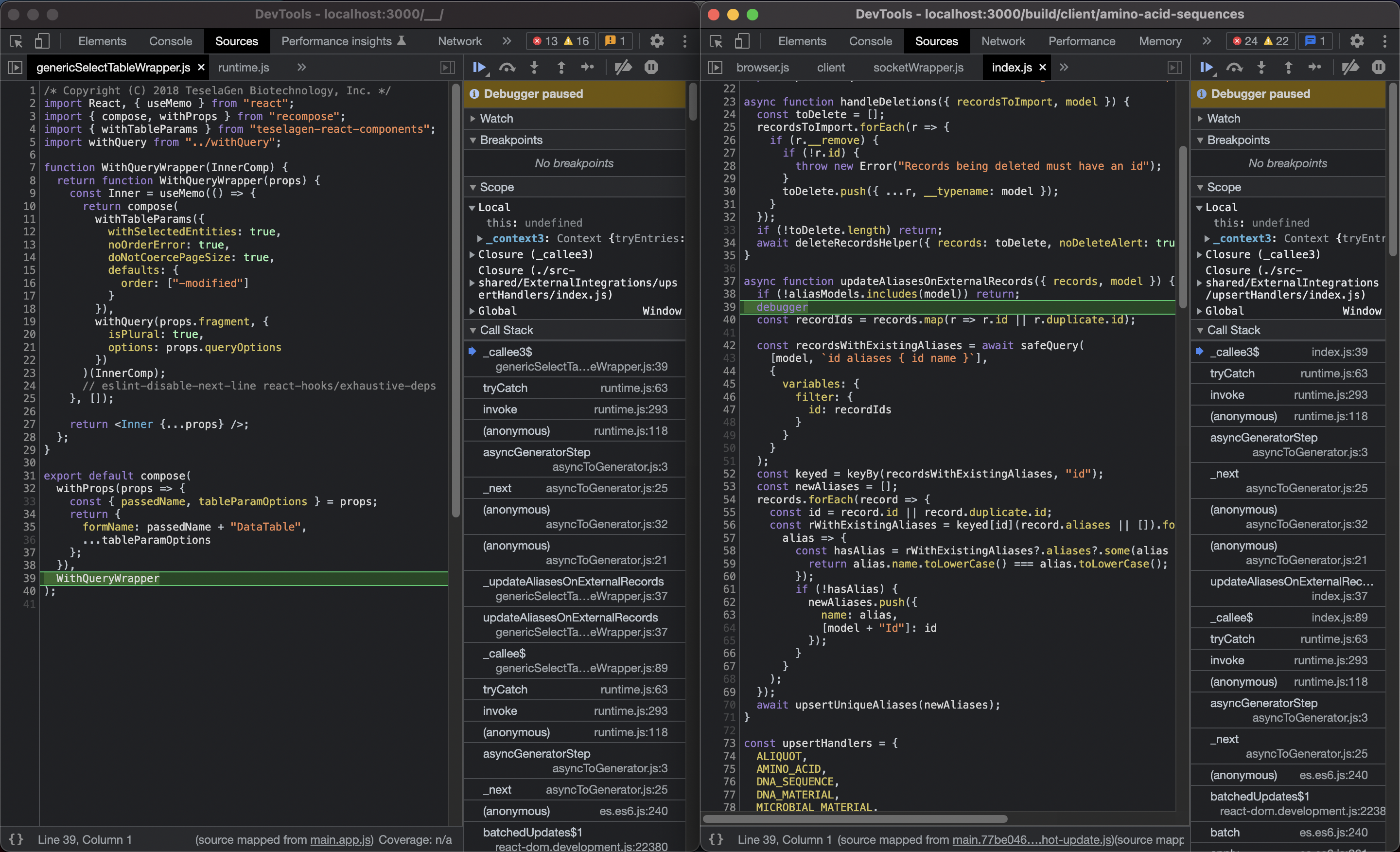Switch to Console tab in left window

pyautogui.click(x=171, y=41)
